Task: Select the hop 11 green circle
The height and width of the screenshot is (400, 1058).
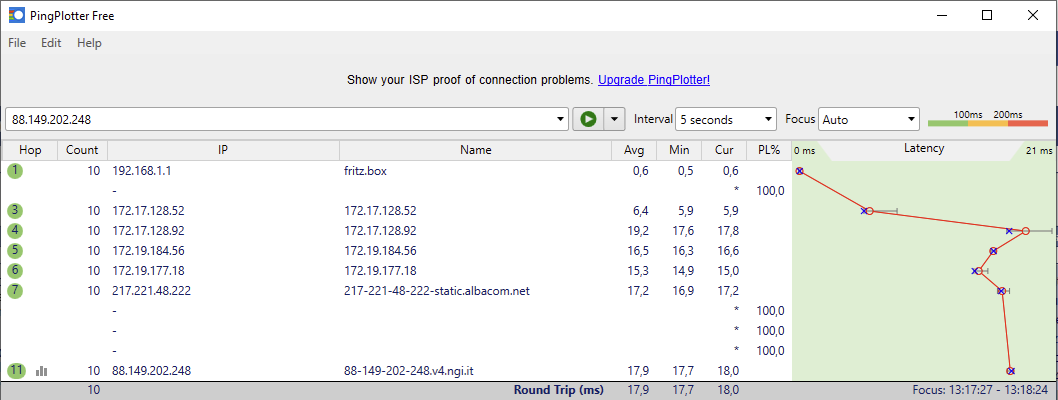Action: tap(16, 370)
